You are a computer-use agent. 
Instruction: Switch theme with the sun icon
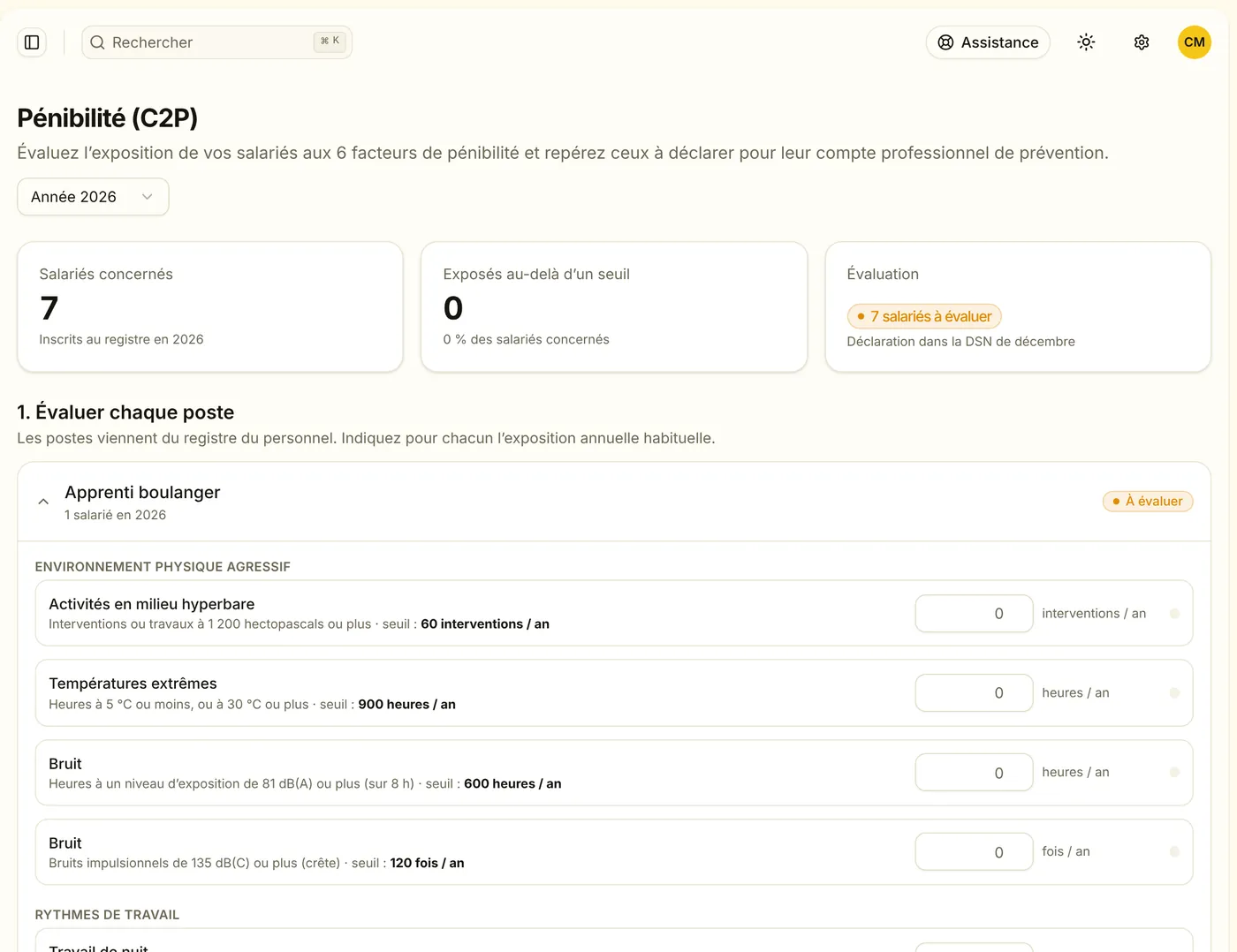click(x=1086, y=42)
